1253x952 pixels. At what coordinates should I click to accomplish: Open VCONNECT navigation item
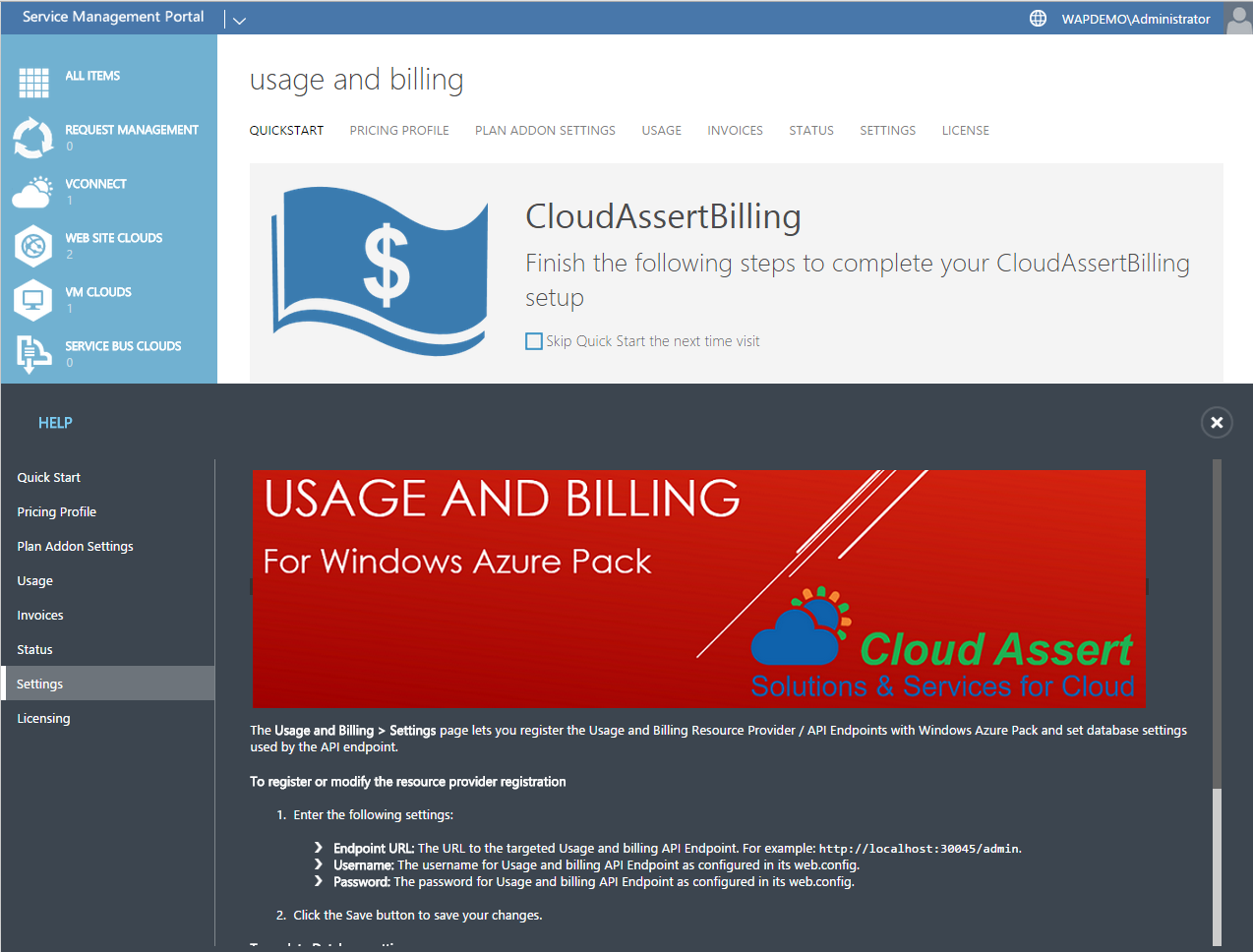95,184
